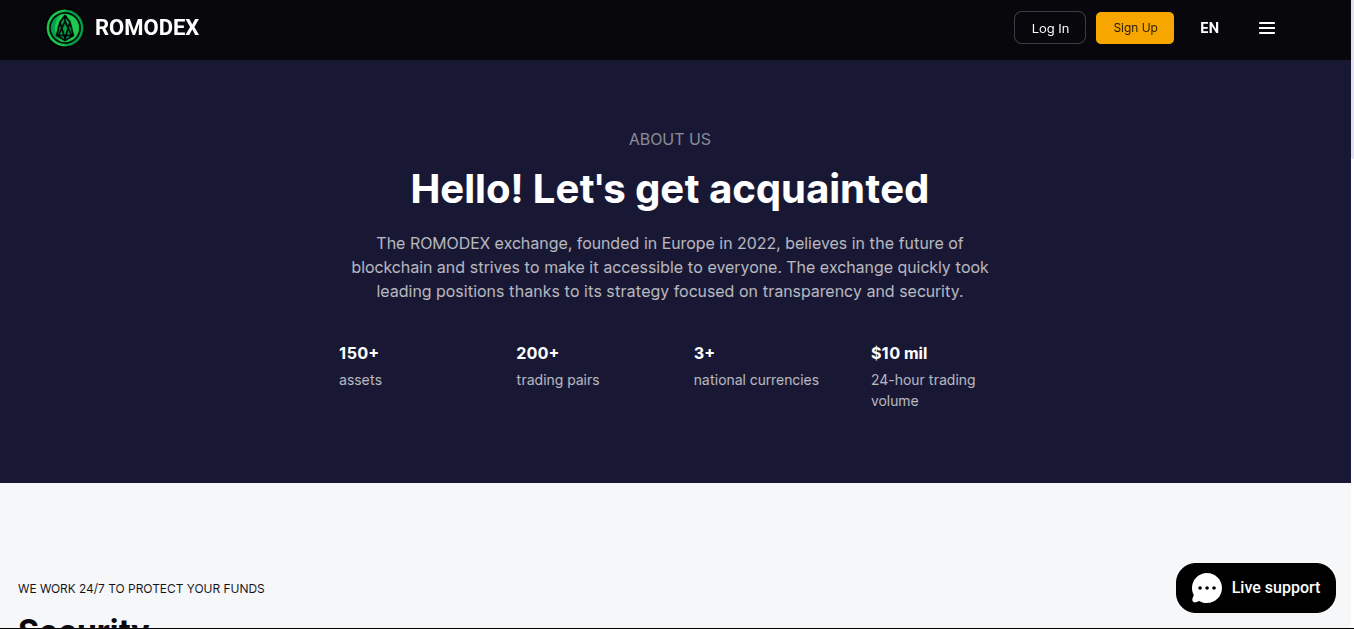Viewport: 1354px width, 629px height.
Task: Click the 3+ statistic value
Action: [x=704, y=353]
